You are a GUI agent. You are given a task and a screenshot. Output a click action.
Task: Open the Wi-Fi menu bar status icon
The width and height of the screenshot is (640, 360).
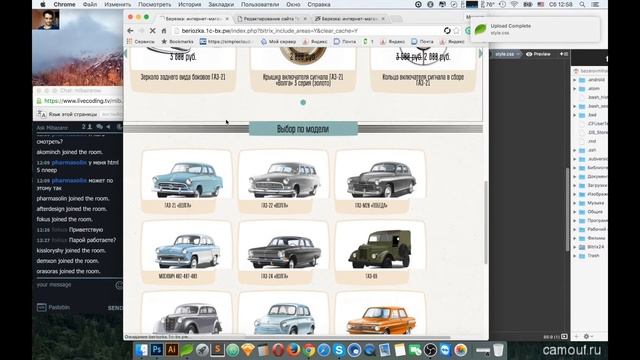coord(514,4)
